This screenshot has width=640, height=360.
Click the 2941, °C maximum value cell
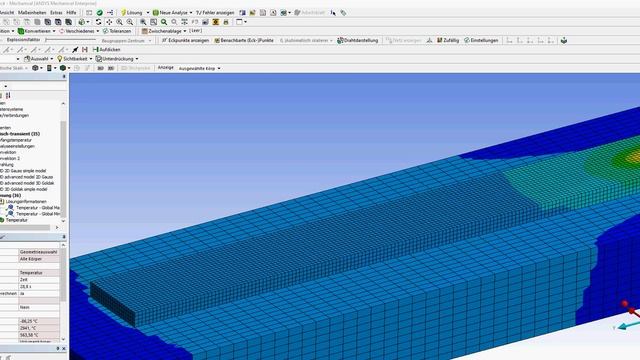(x=39, y=328)
